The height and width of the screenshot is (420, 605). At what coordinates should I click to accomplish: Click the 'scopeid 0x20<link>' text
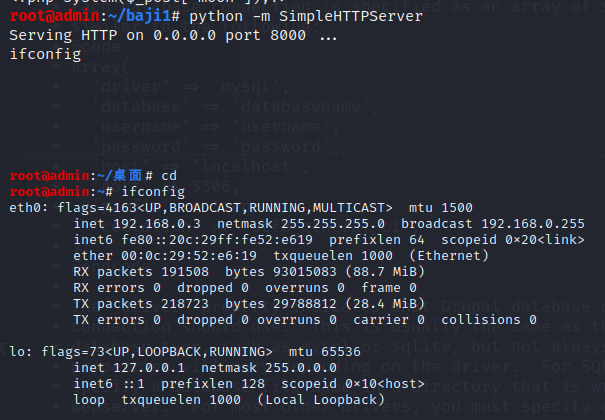[x=513, y=240]
